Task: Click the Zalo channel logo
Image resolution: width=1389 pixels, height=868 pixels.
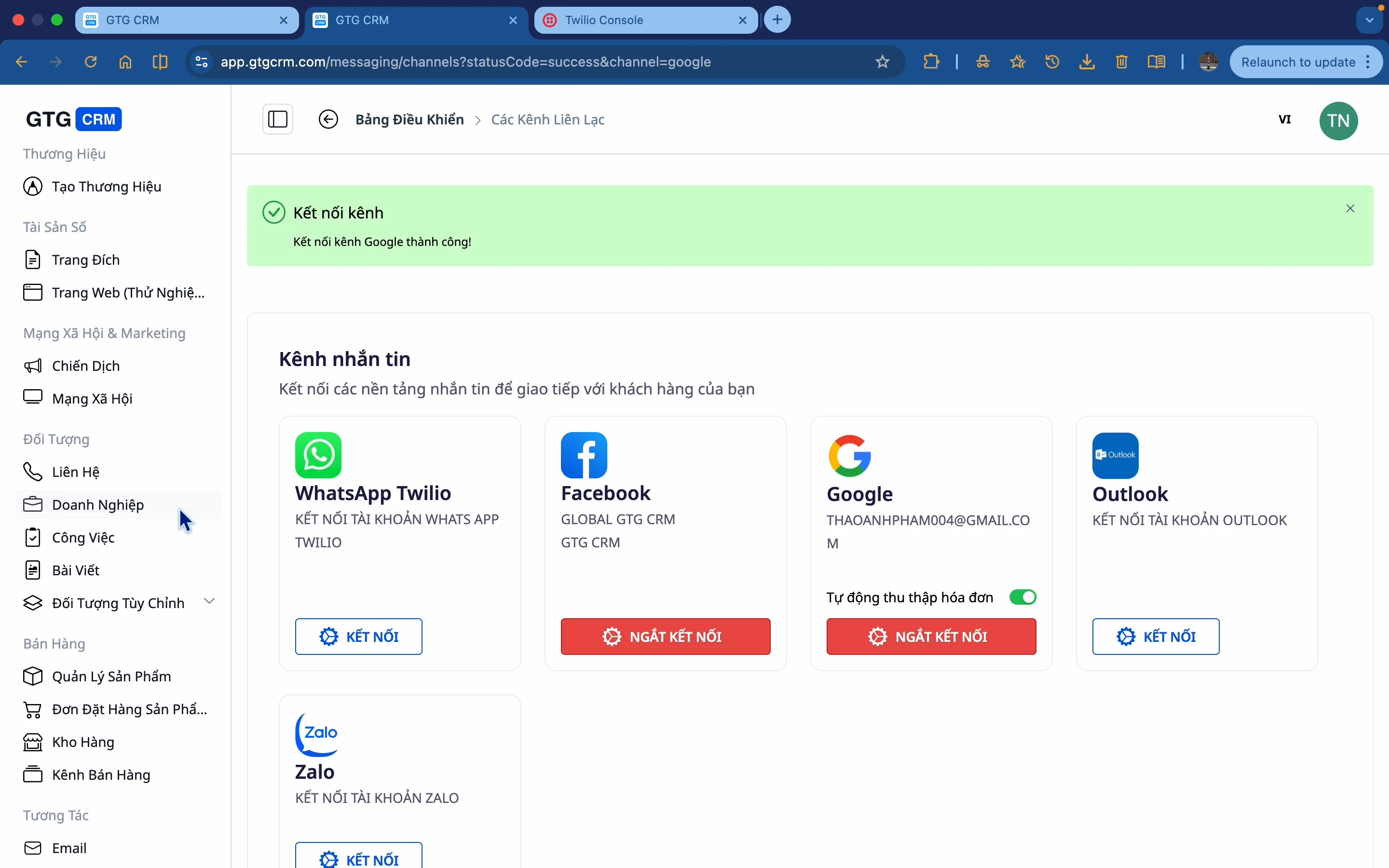Action: [x=317, y=734]
